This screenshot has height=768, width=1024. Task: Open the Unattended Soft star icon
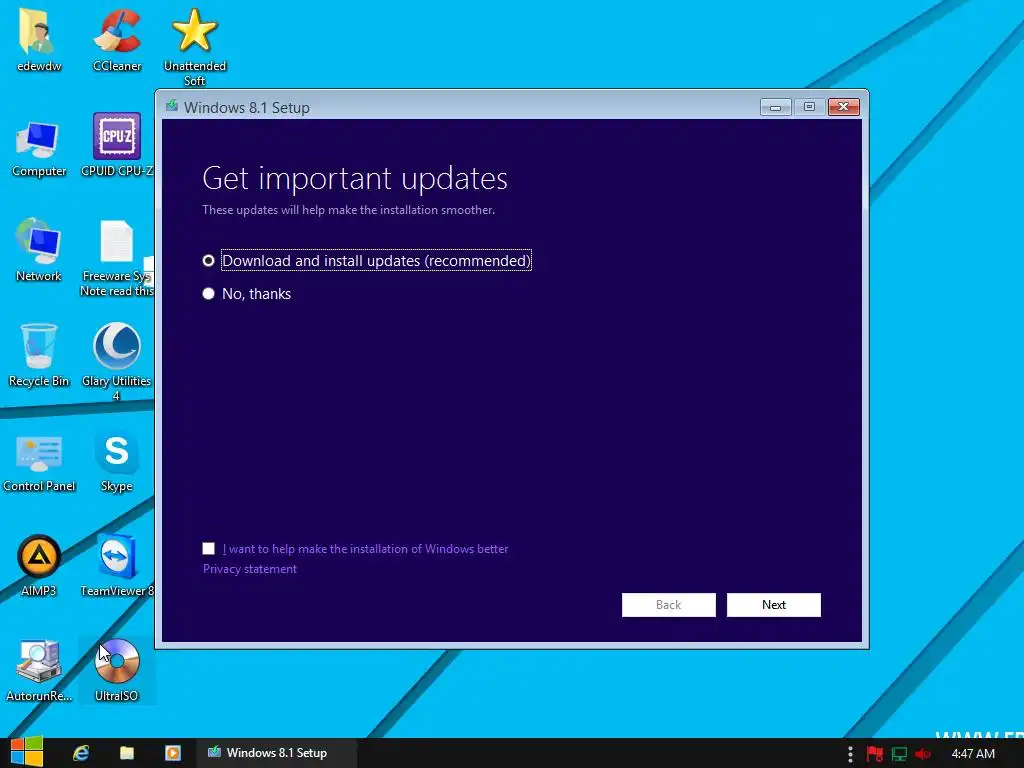[195, 47]
